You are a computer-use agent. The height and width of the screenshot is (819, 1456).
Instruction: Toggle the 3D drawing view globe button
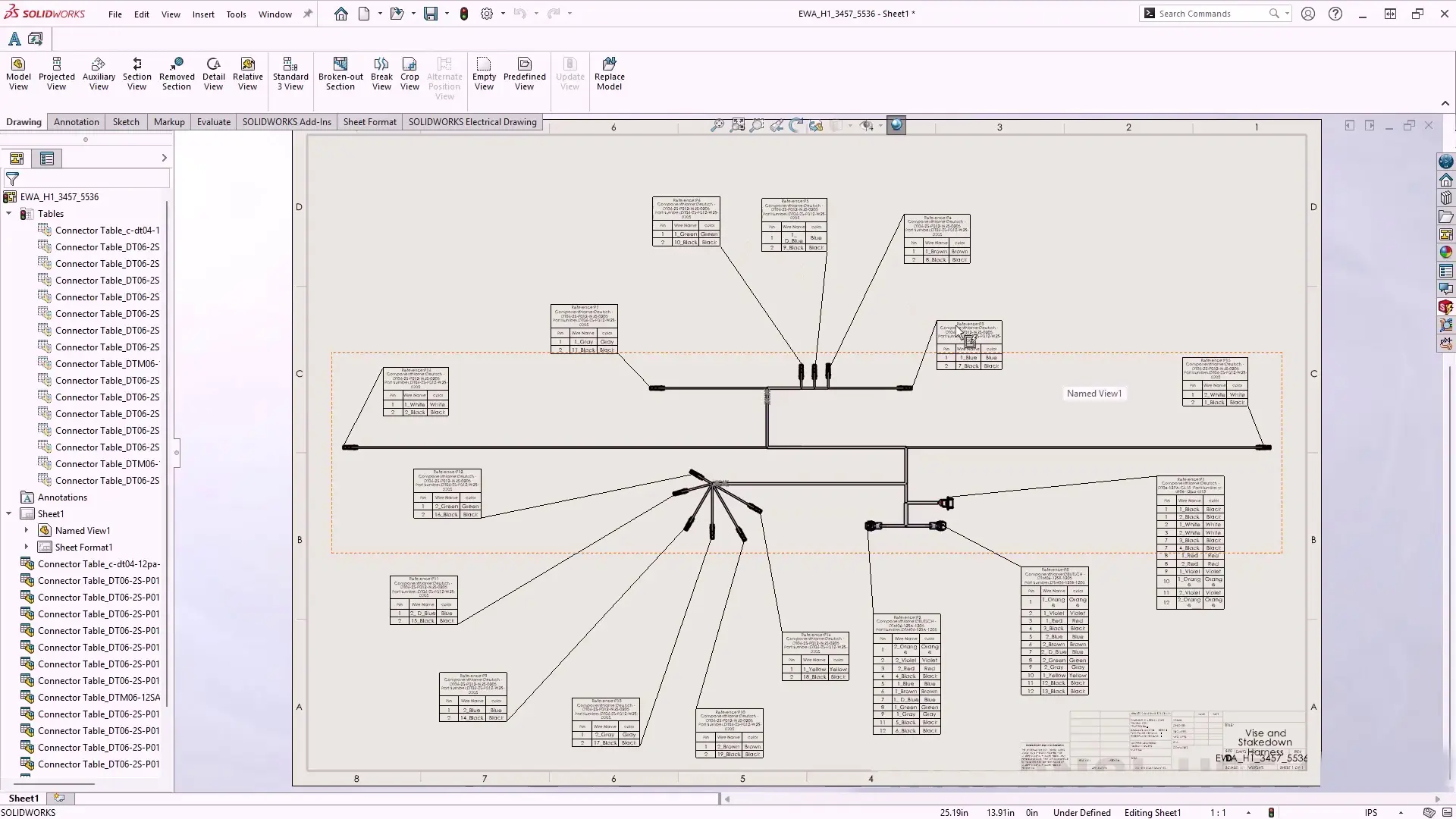(x=896, y=126)
